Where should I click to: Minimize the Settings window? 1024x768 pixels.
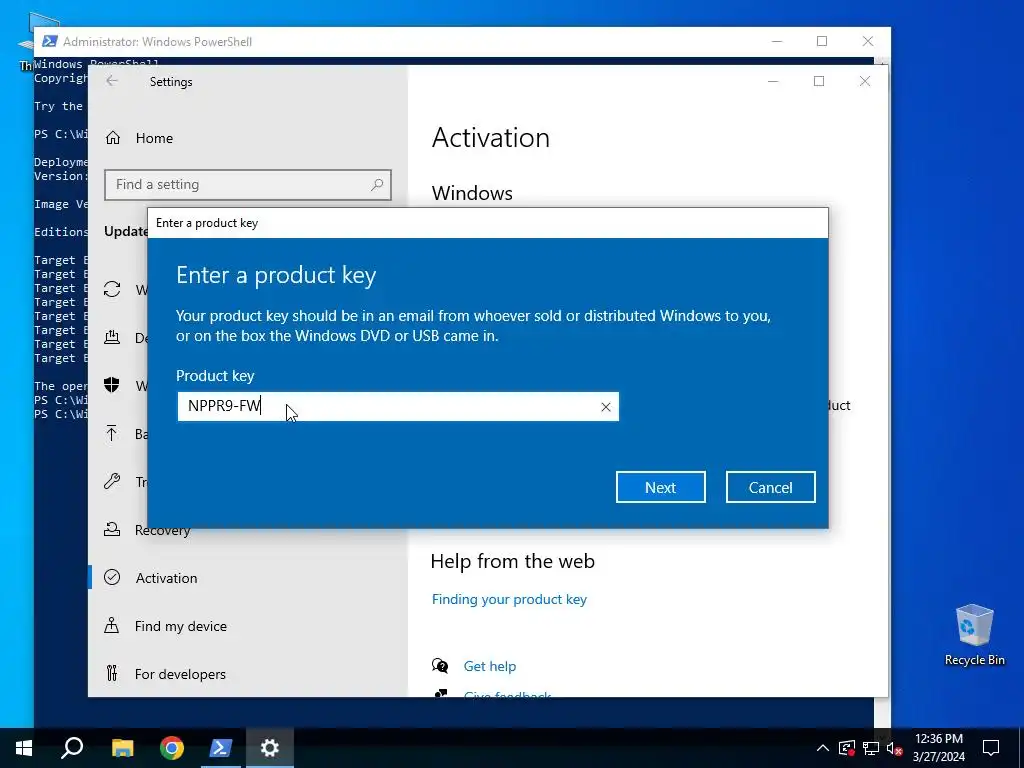(773, 81)
